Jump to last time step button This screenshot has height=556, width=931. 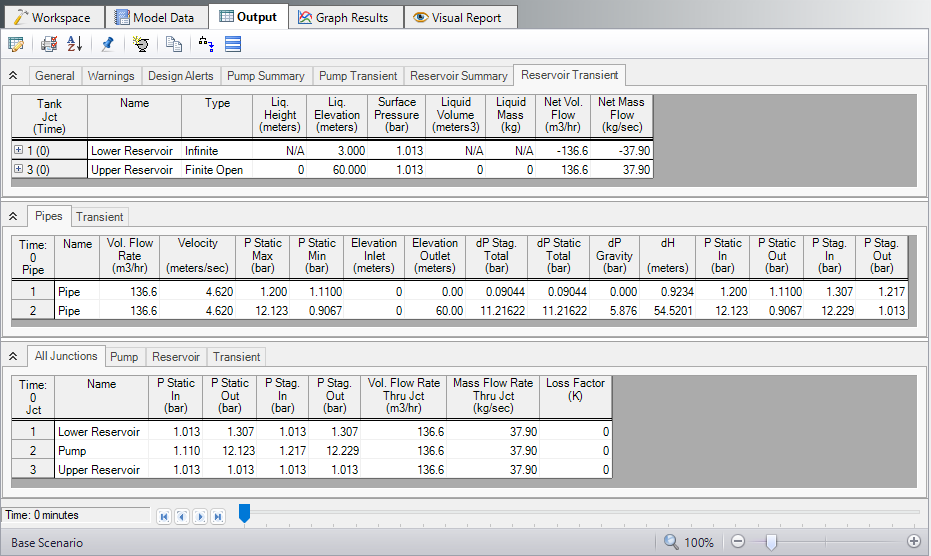(x=218, y=516)
